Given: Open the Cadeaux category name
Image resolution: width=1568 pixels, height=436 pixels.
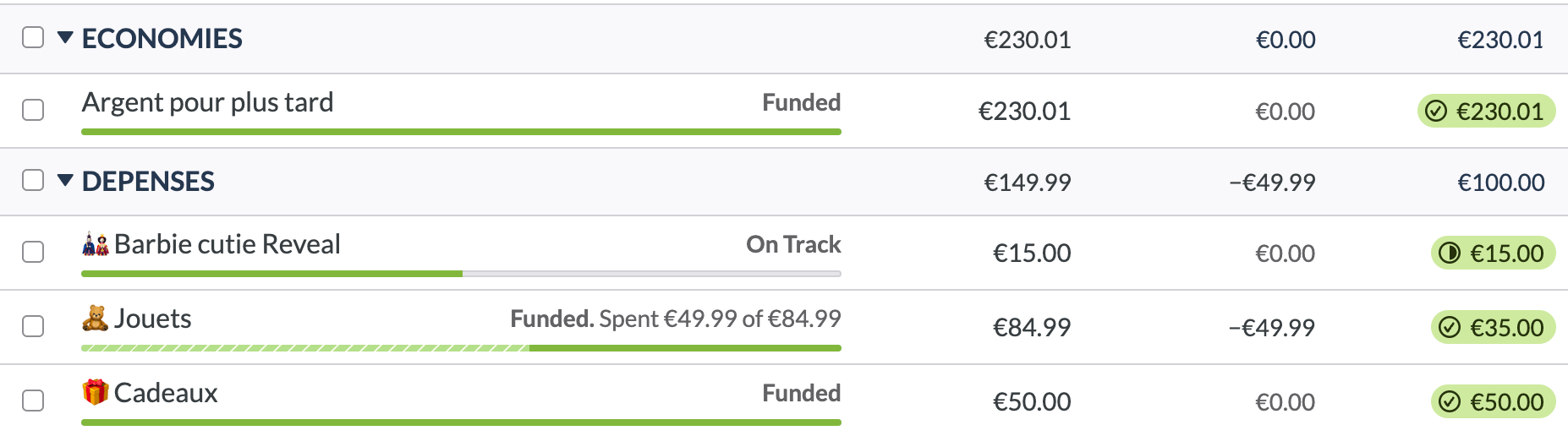Looking at the screenshot, I should [166, 393].
